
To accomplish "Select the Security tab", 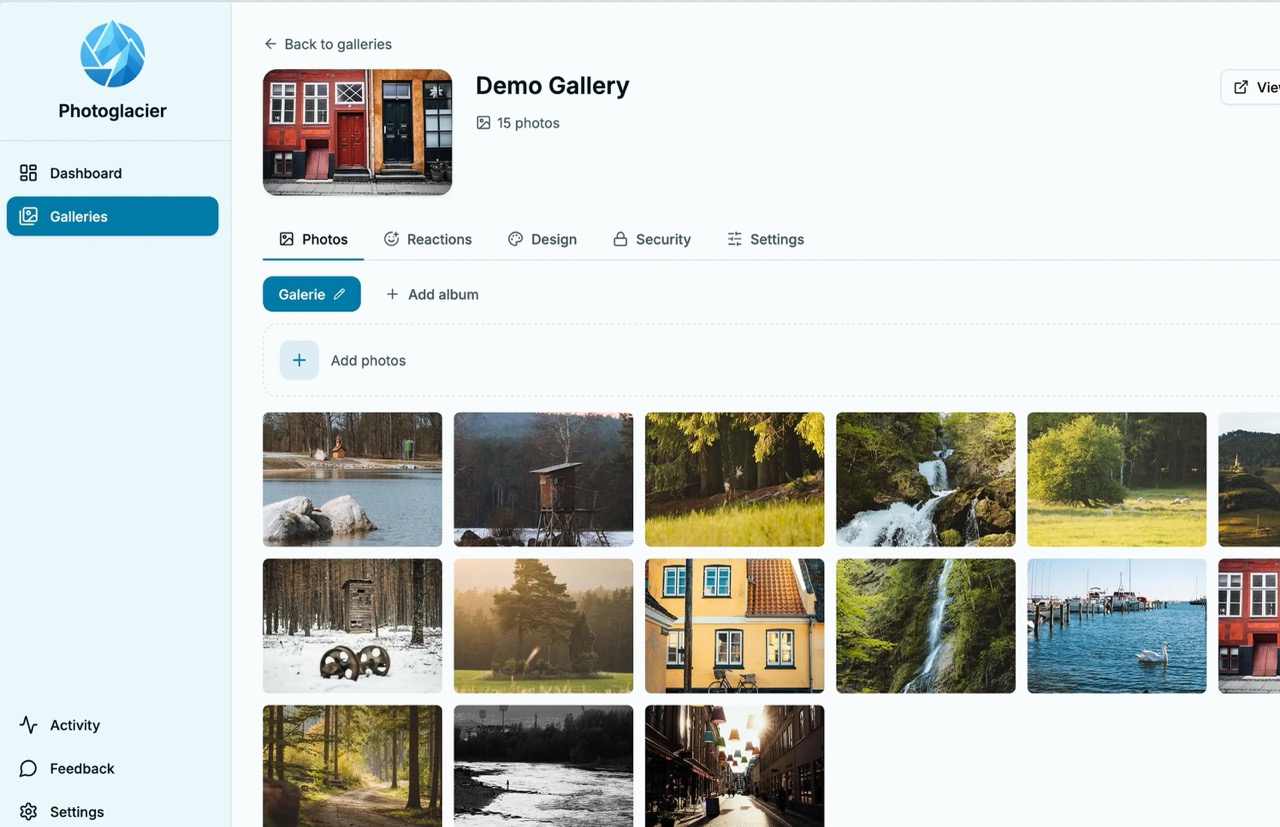I will coord(652,239).
